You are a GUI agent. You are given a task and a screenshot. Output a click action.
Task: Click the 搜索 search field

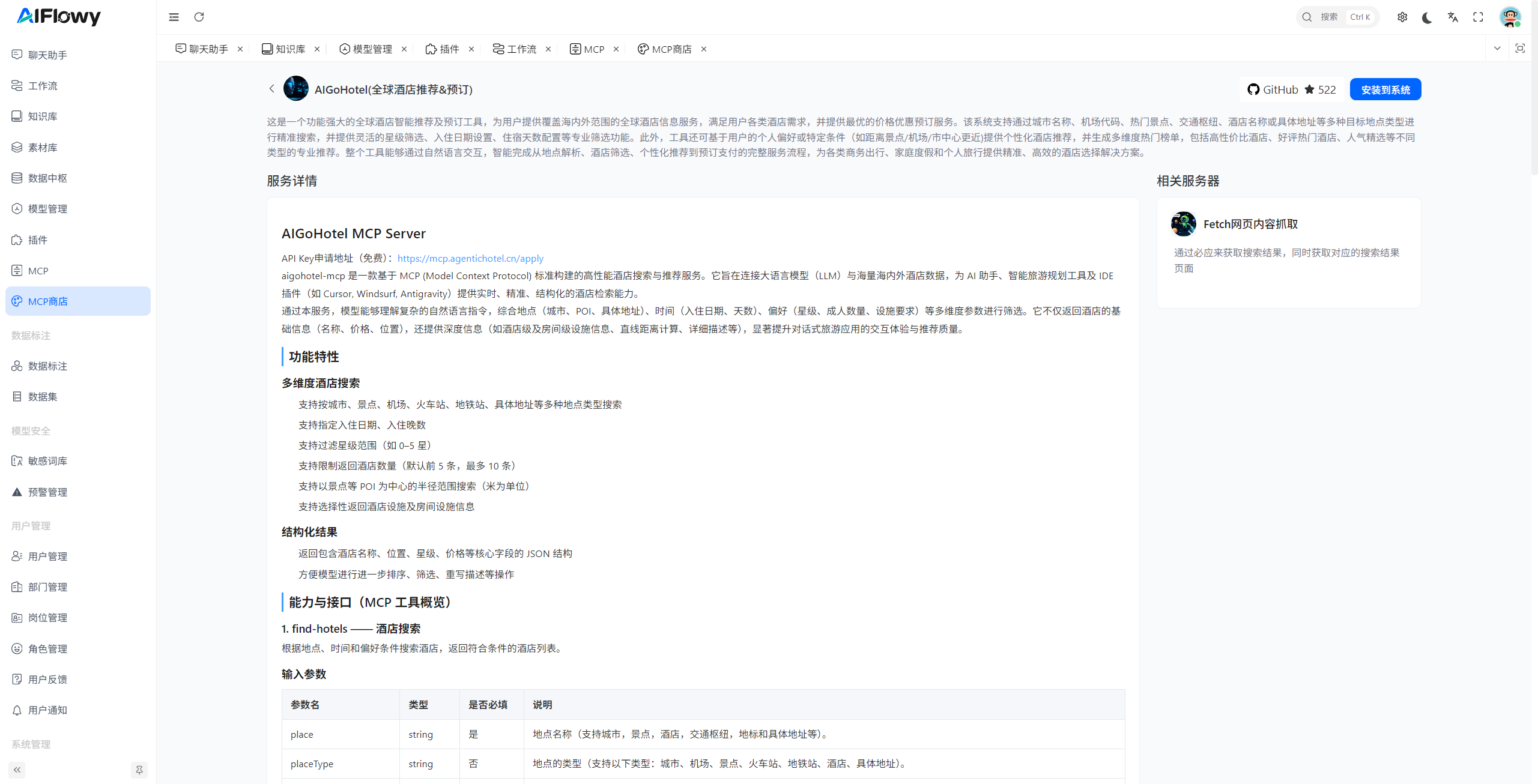point(1328,17)
